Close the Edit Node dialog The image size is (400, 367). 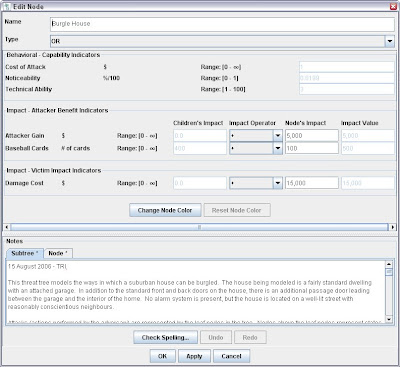click(x=393, y=6)
